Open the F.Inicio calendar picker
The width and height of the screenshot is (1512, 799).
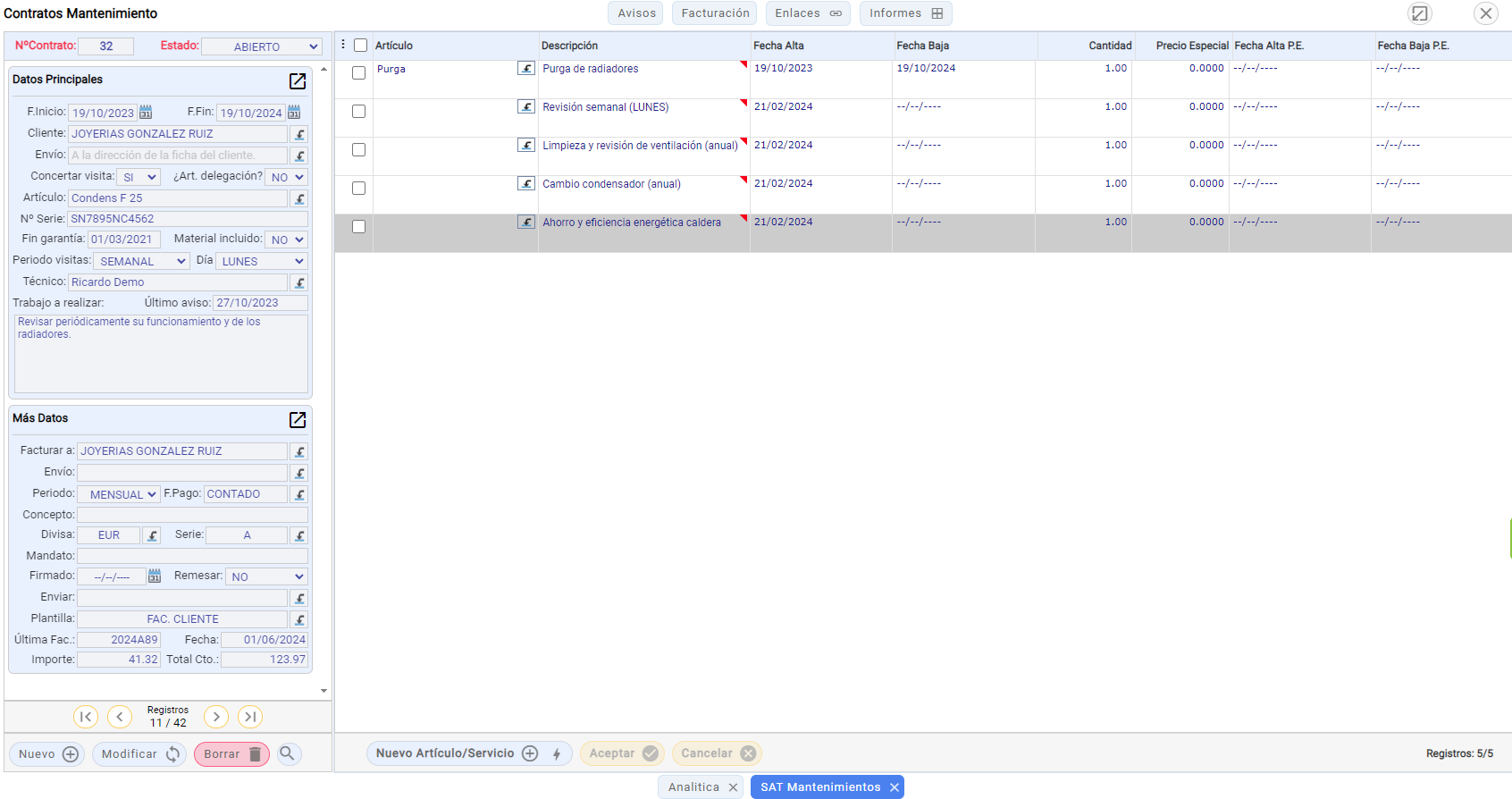[146, 113]
